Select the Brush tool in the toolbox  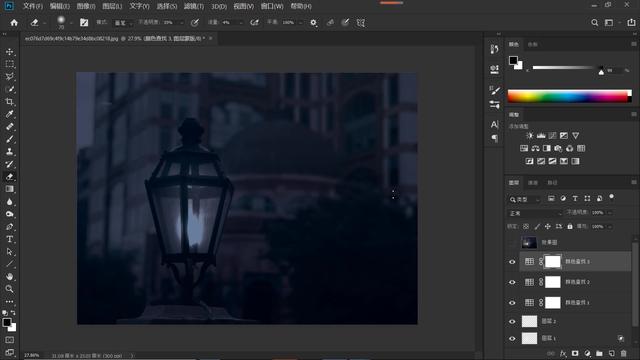tap(9, 139)
